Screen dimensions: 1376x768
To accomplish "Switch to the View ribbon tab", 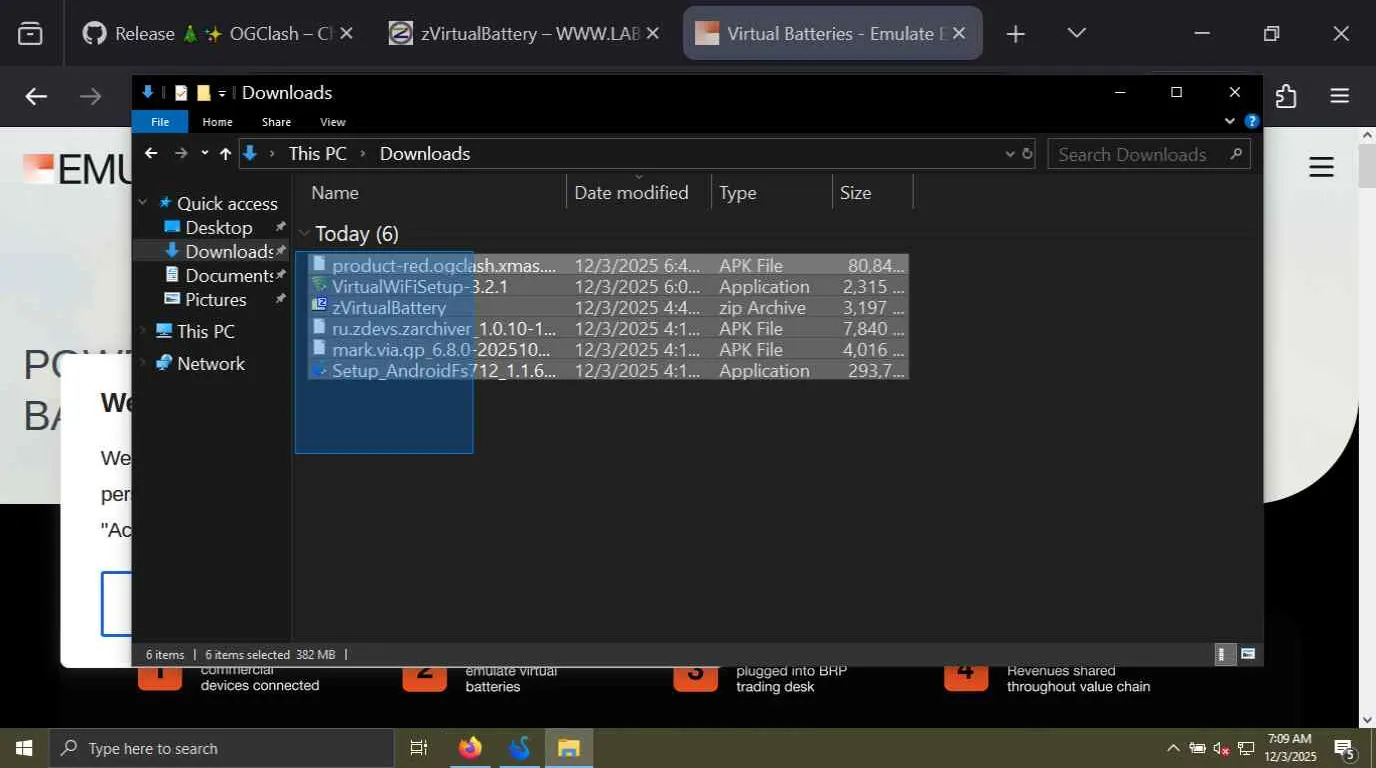I will coord(333,122).
